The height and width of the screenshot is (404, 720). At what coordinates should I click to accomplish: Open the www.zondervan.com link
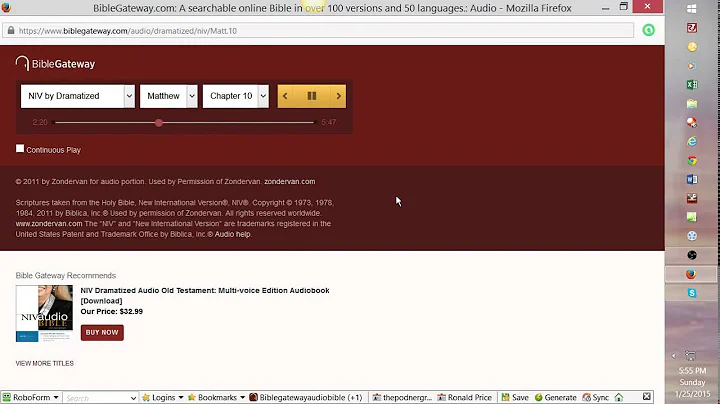click(49, 224)
